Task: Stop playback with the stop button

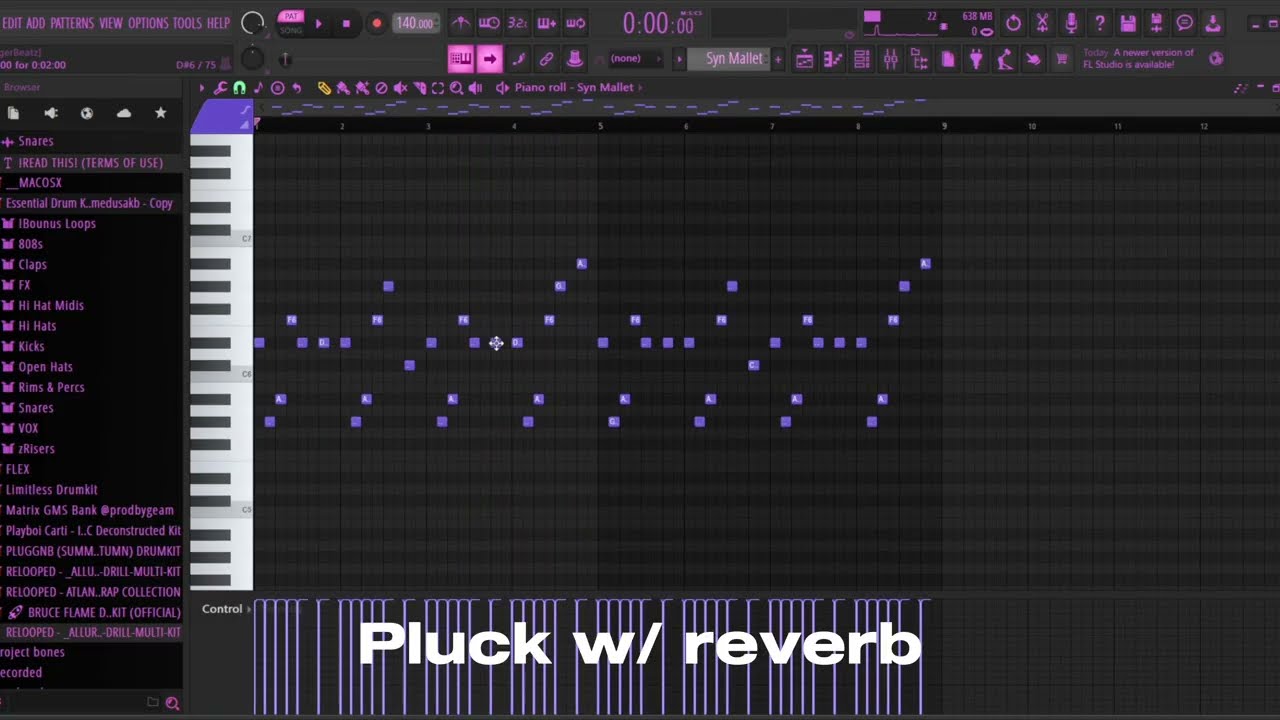Action: (x=346, y=23)
